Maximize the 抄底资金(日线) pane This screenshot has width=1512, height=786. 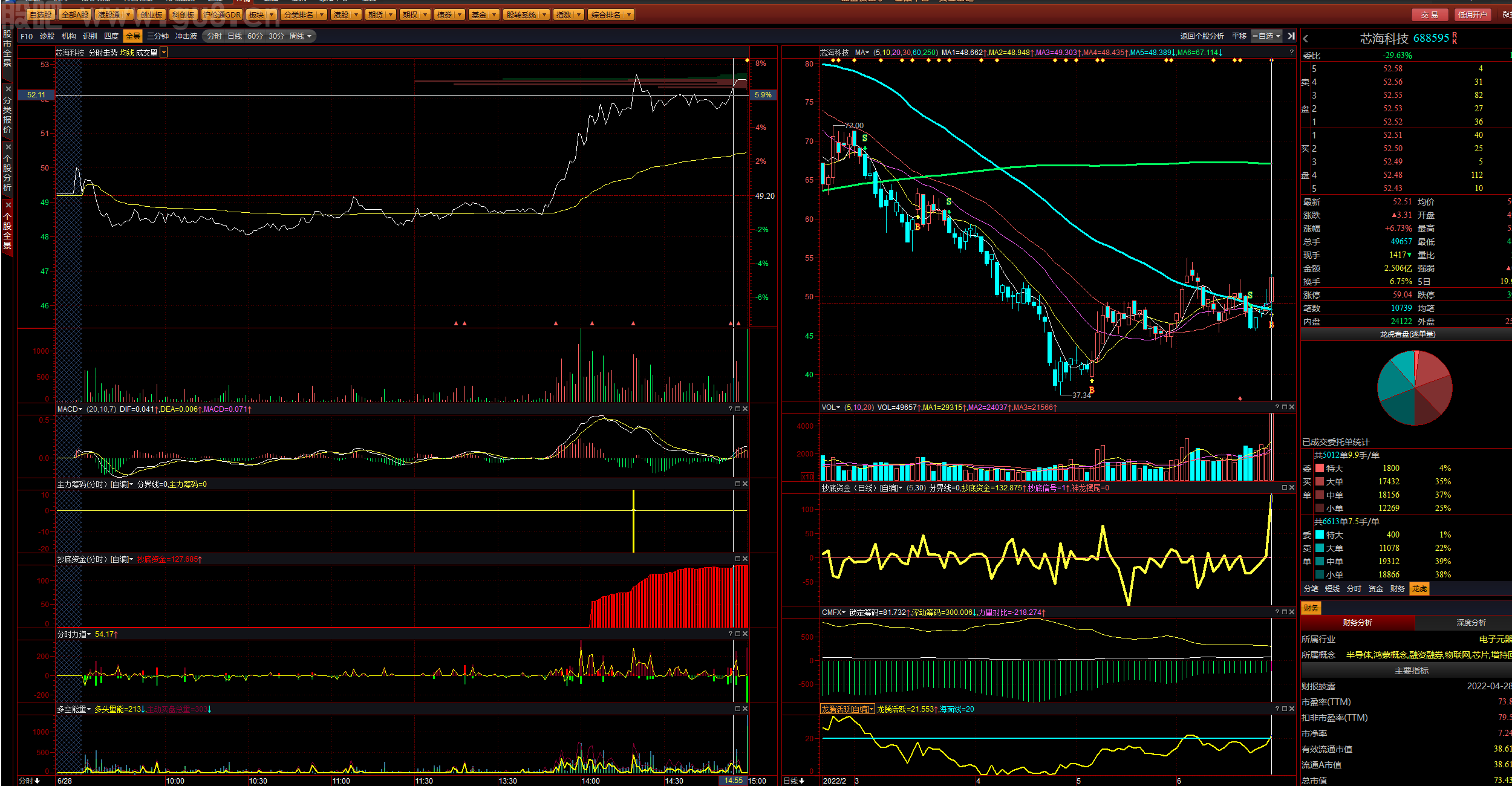[x=1285, y=488]
